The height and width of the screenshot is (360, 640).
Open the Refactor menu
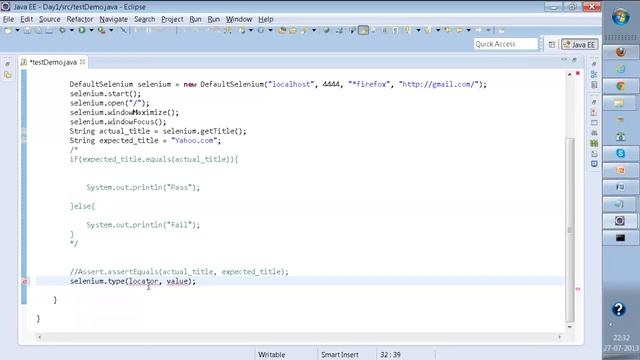pyautogui.click(x=80, y=19)
